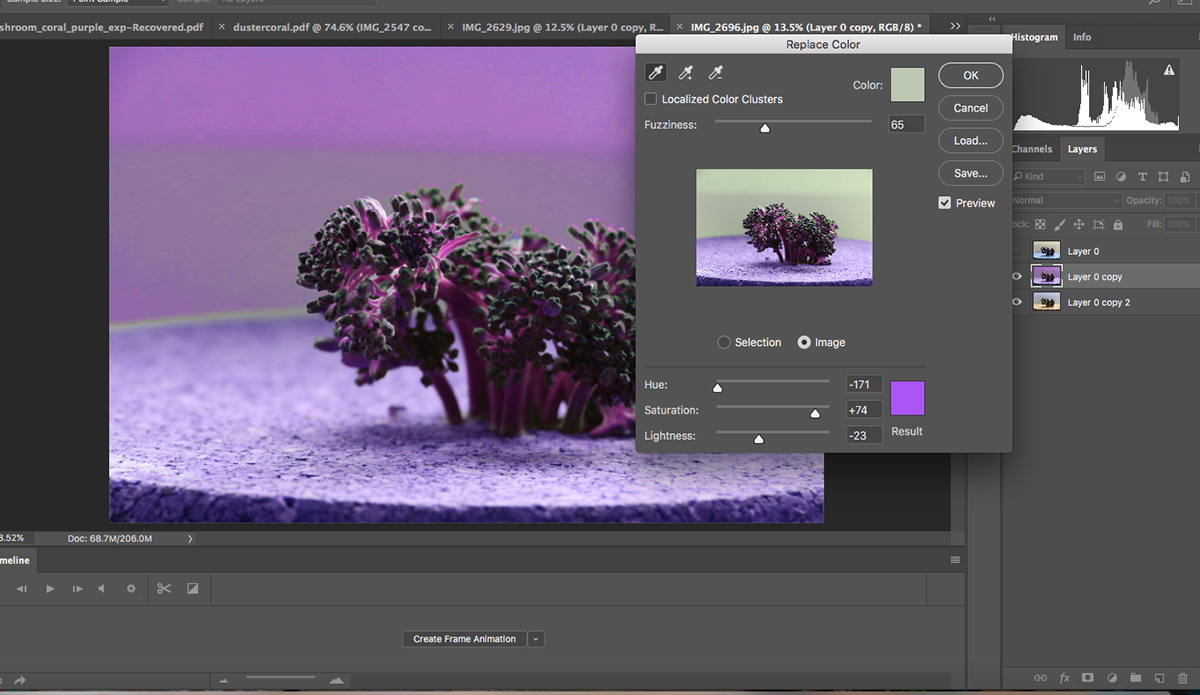
Task: Add a layer mask
Action: tap(1088, 678)
